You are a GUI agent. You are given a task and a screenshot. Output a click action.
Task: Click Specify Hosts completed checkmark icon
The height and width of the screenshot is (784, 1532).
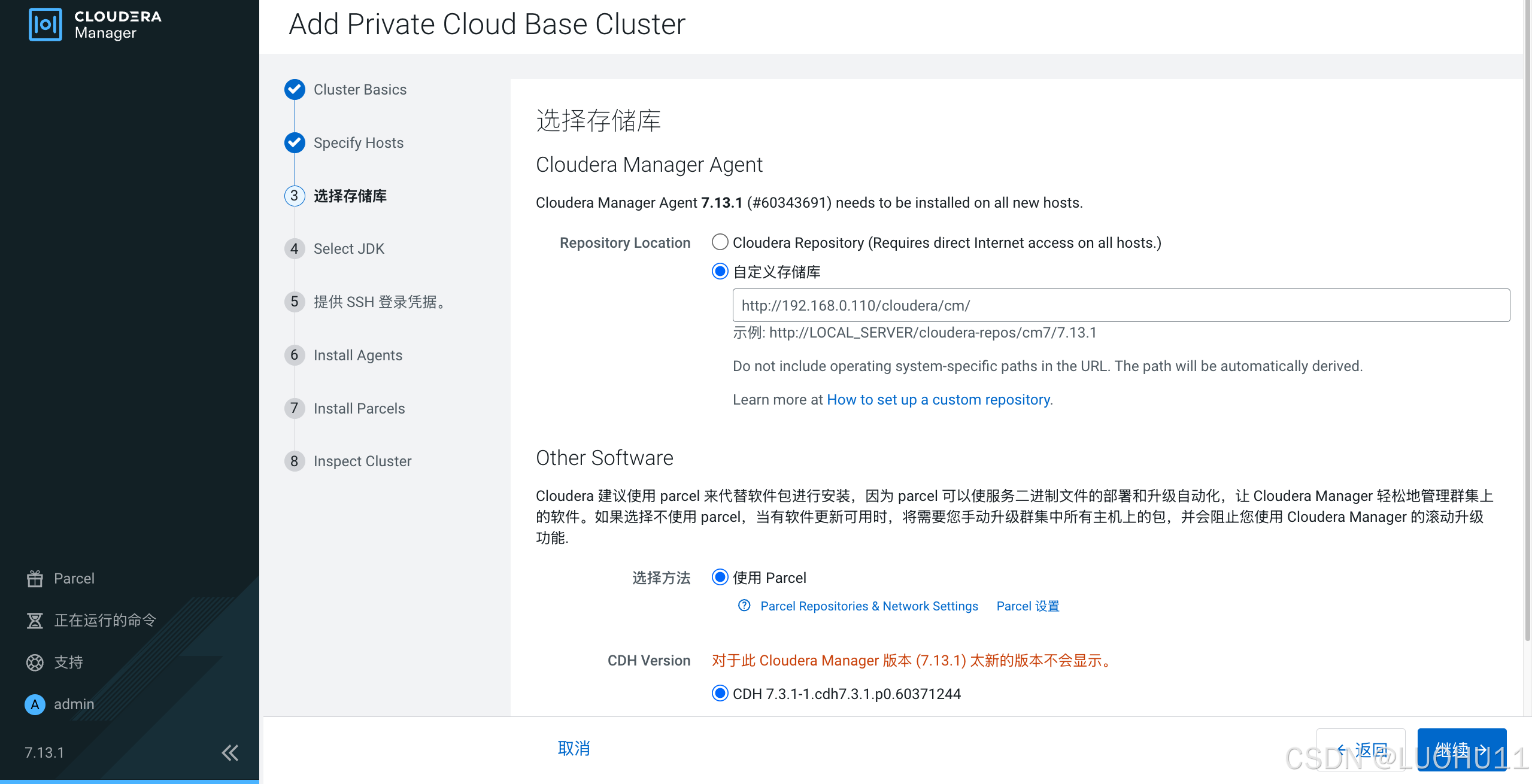tap(295, 142)
